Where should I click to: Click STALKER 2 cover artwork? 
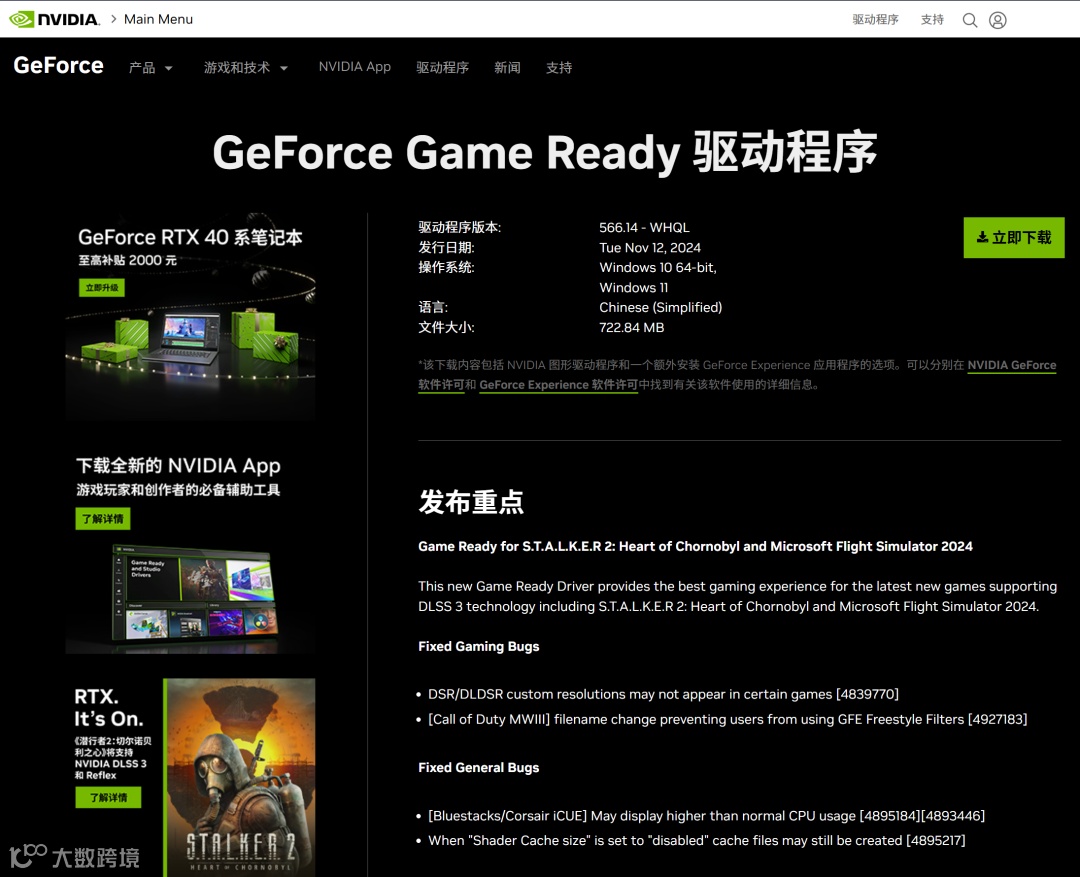click(x=239, y=778)
